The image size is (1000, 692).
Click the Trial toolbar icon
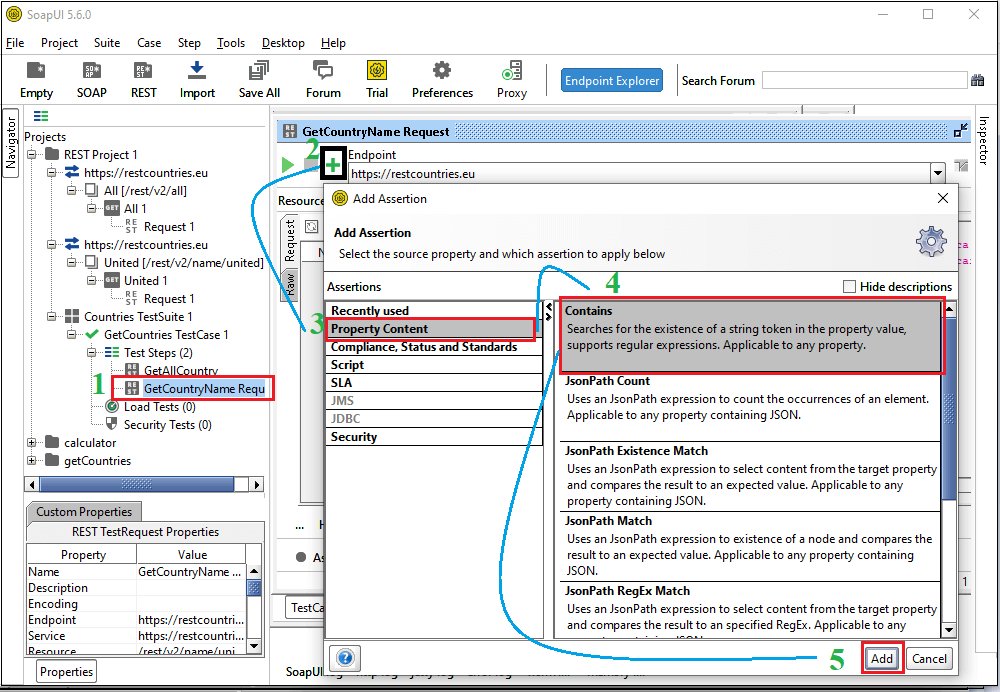point(377,70)
